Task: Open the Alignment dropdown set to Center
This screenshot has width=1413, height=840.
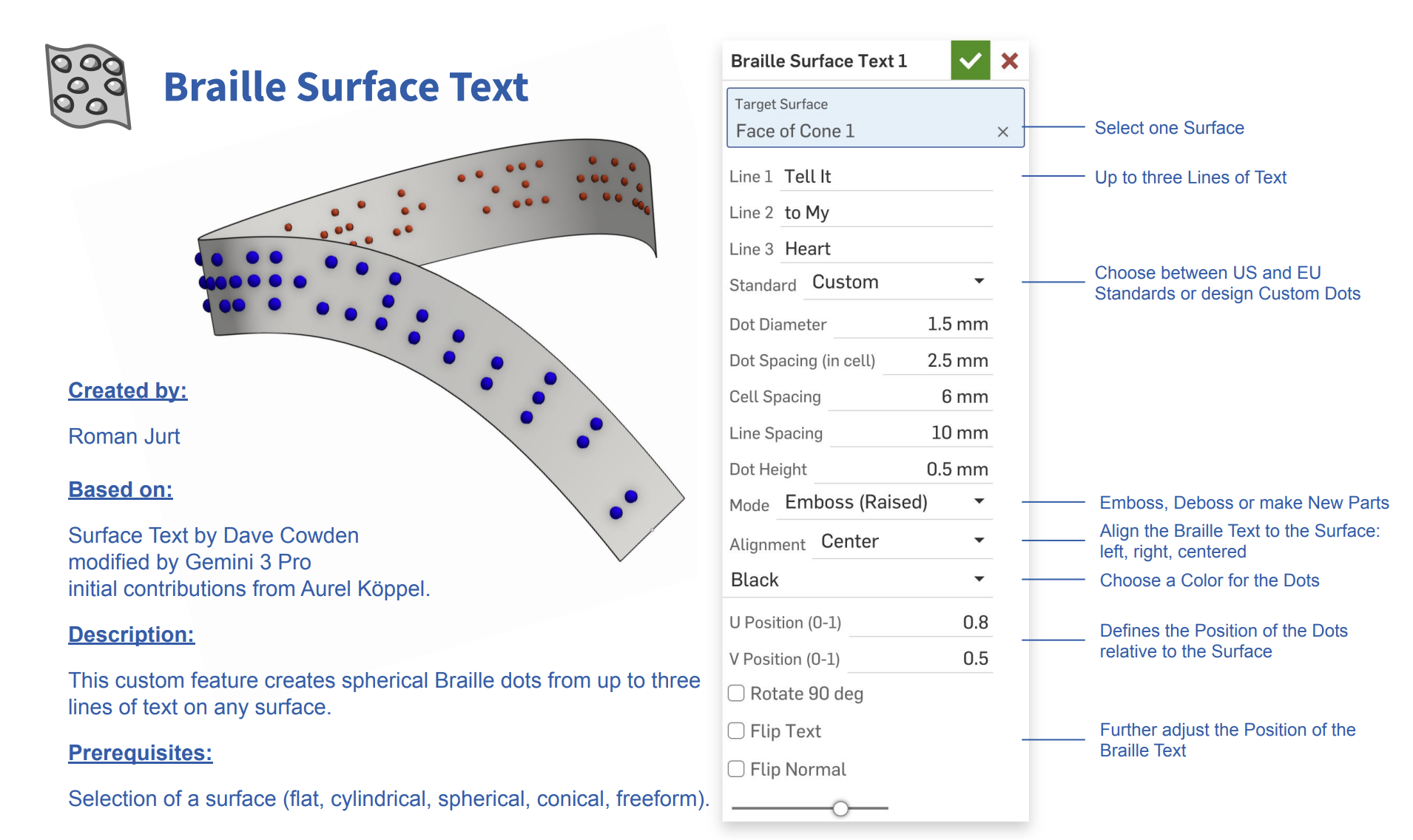Action: click(x=903, y=542)
